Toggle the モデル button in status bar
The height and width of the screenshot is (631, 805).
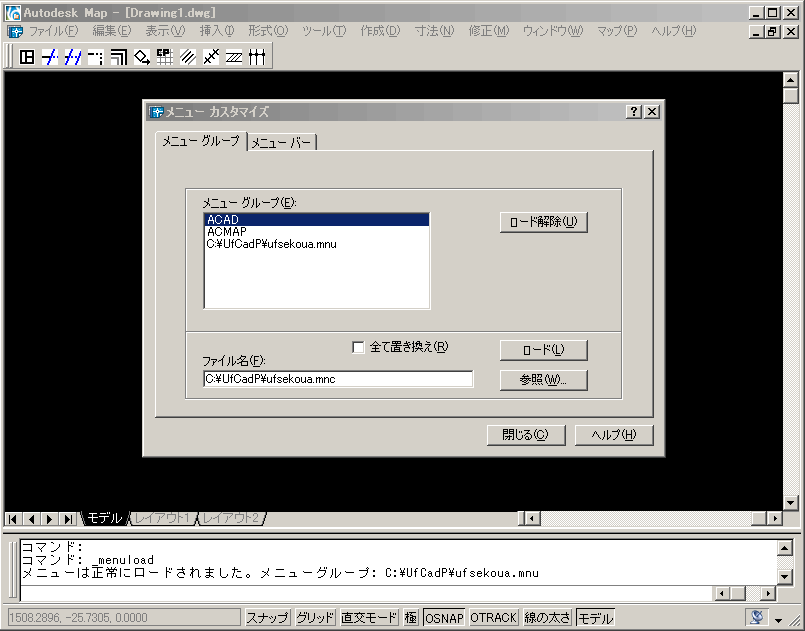click(596, 617)
